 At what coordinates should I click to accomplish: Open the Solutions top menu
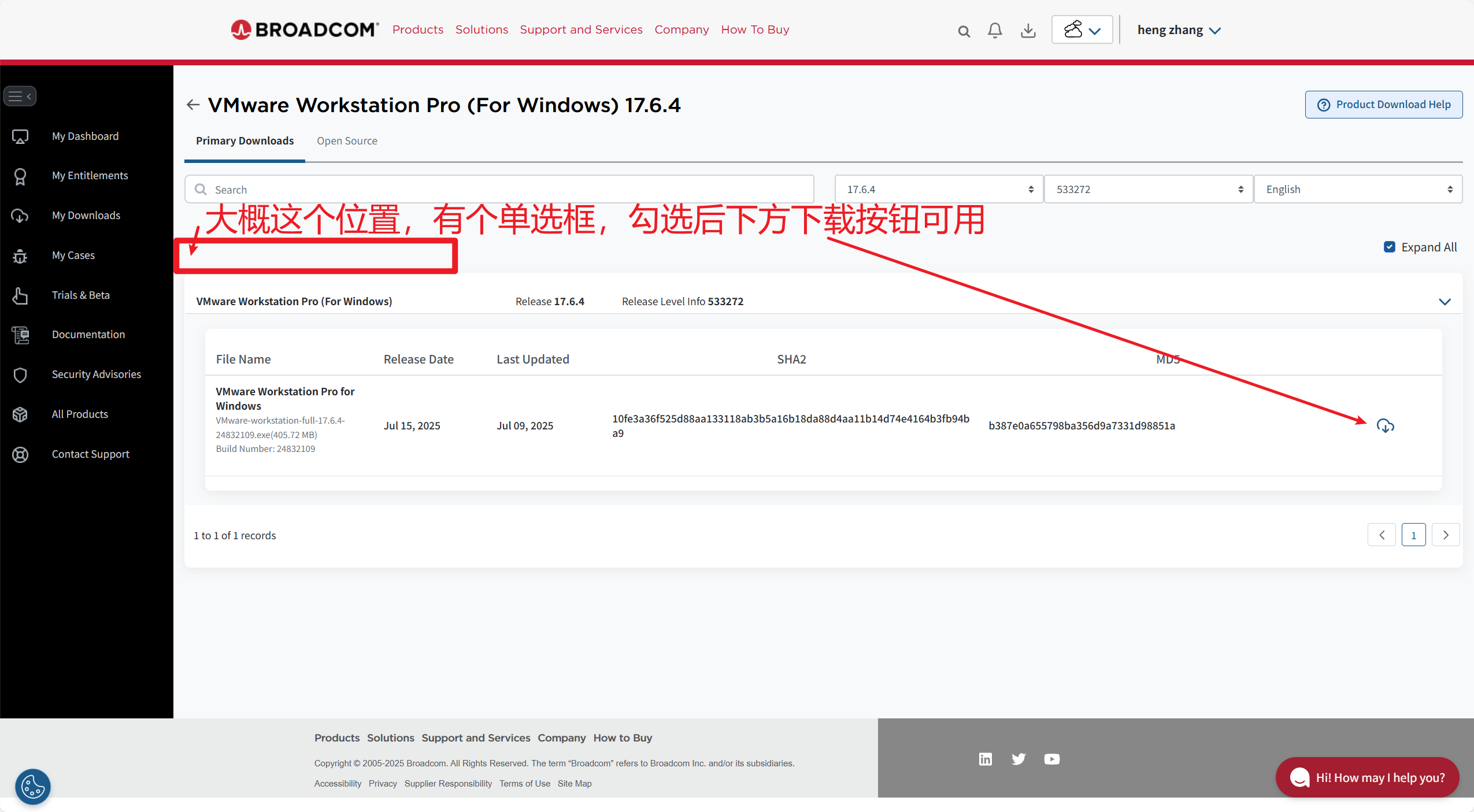[x=482, y=29]
